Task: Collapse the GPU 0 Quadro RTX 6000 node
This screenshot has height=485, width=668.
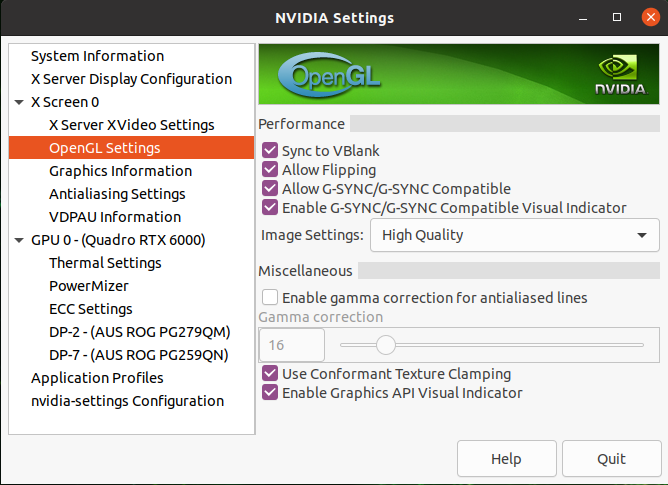Action: pos(20,240)
